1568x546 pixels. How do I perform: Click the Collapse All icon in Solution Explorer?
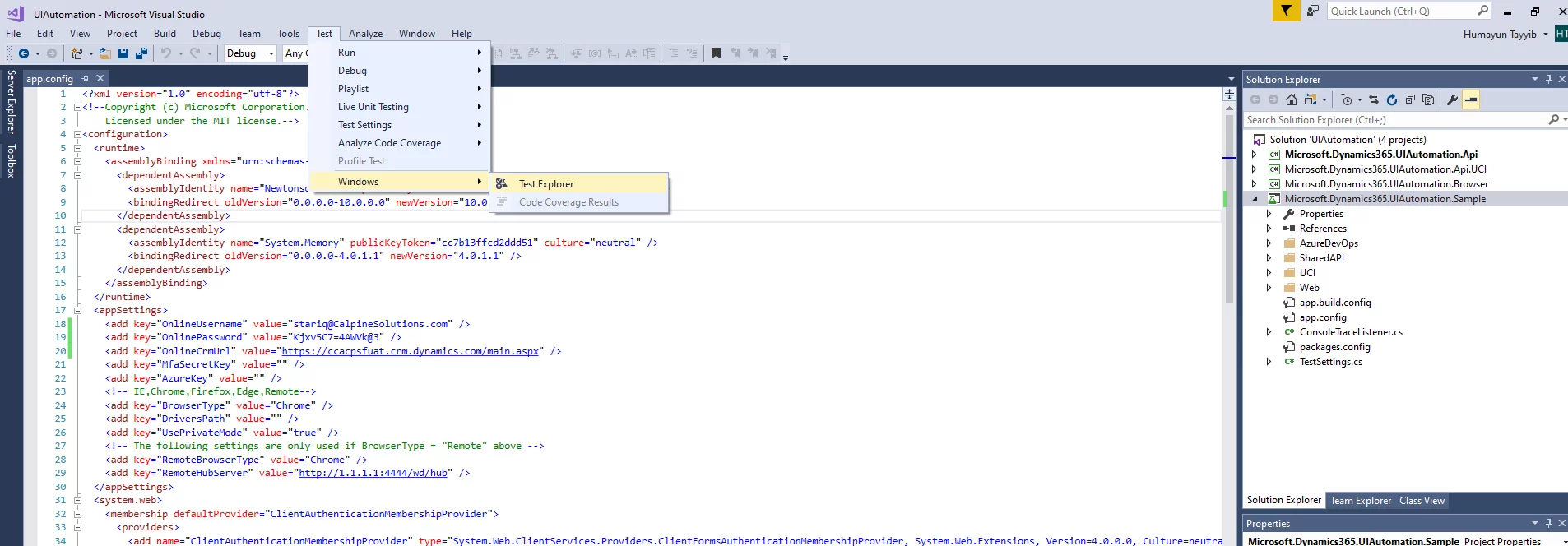(1410, 99)
